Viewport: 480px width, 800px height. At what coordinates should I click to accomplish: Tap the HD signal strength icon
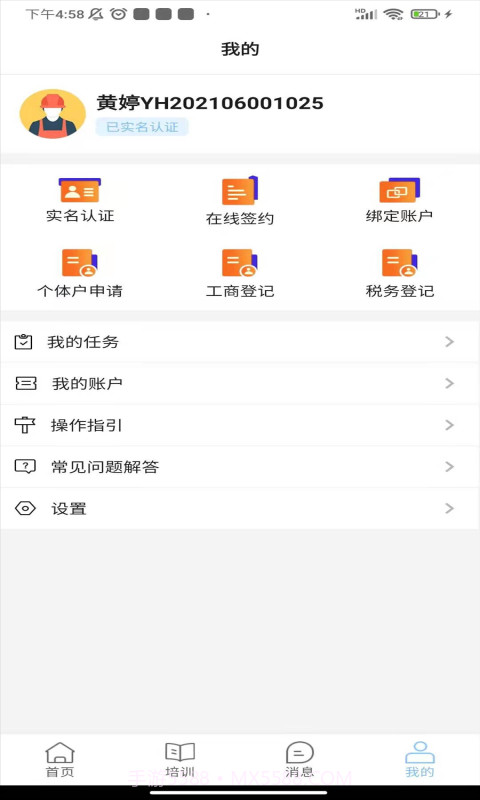(x=366, y=14)
